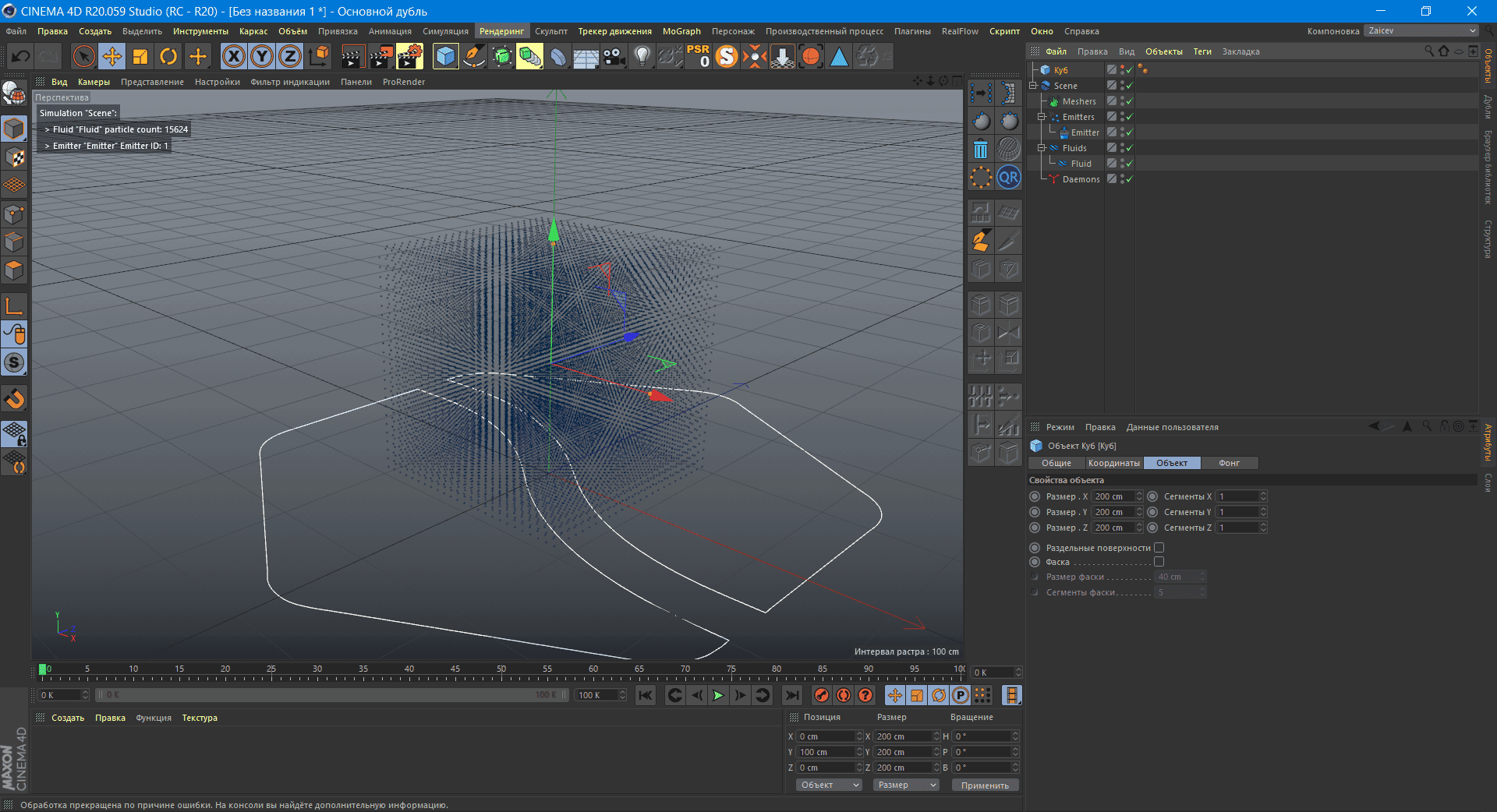Click the Размер . X value field
This screenshot has height=812, width=1497.
(1113, 496)
